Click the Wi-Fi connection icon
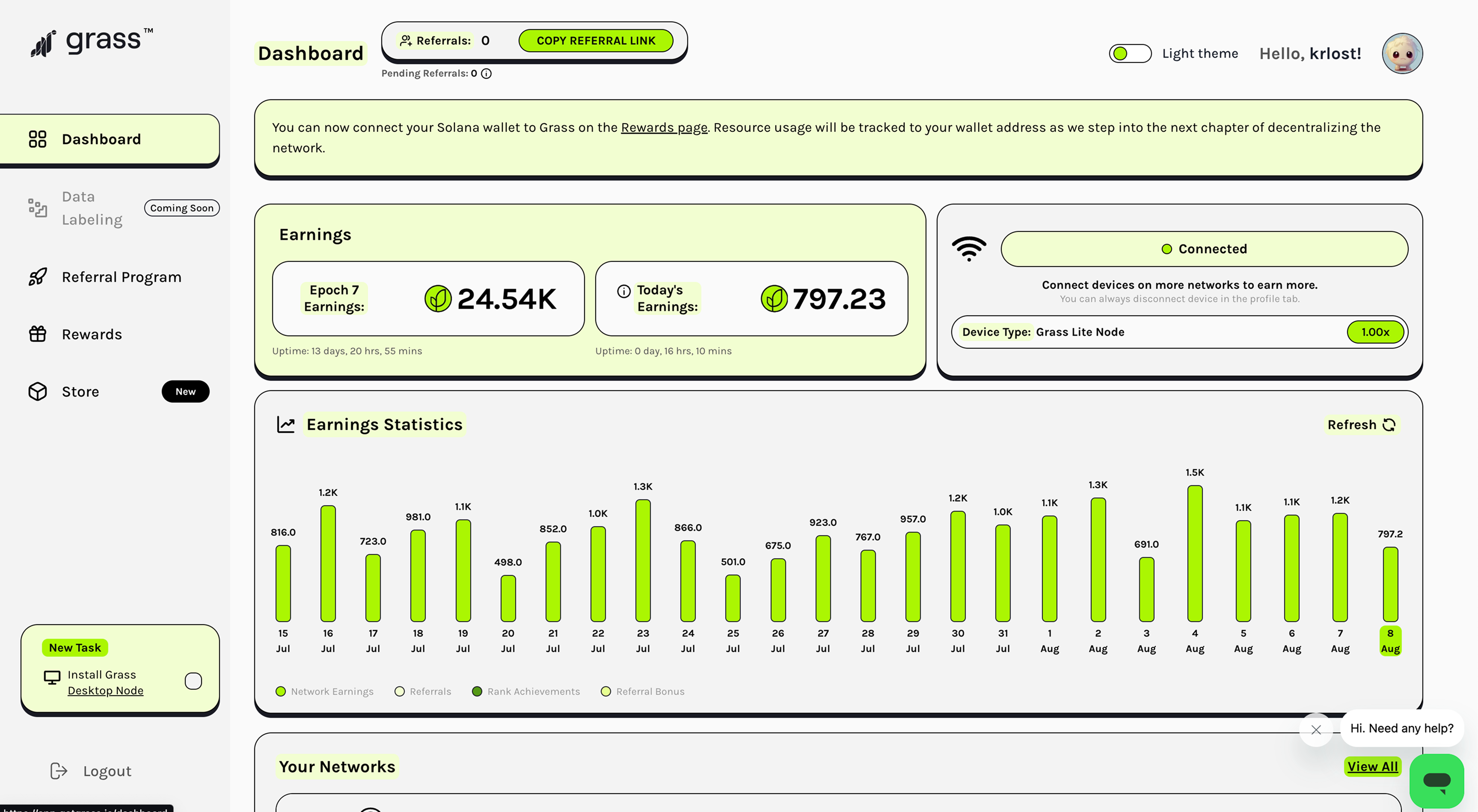The image size is (1478, 812). click(x=969, y=249)
